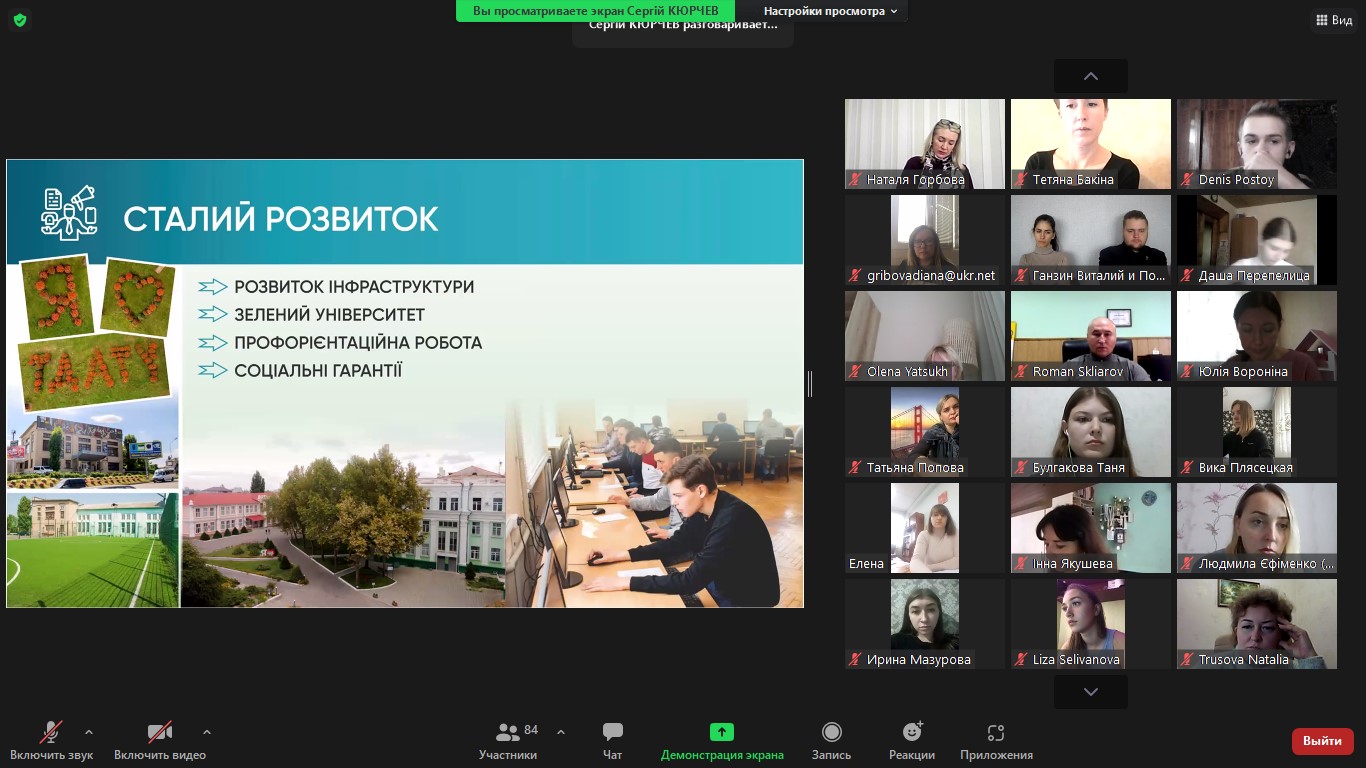Select Ирина Мазурова's video tile
Viewport: 1366px width, 768px height.
pyautogui.click(x=925, y=624)
